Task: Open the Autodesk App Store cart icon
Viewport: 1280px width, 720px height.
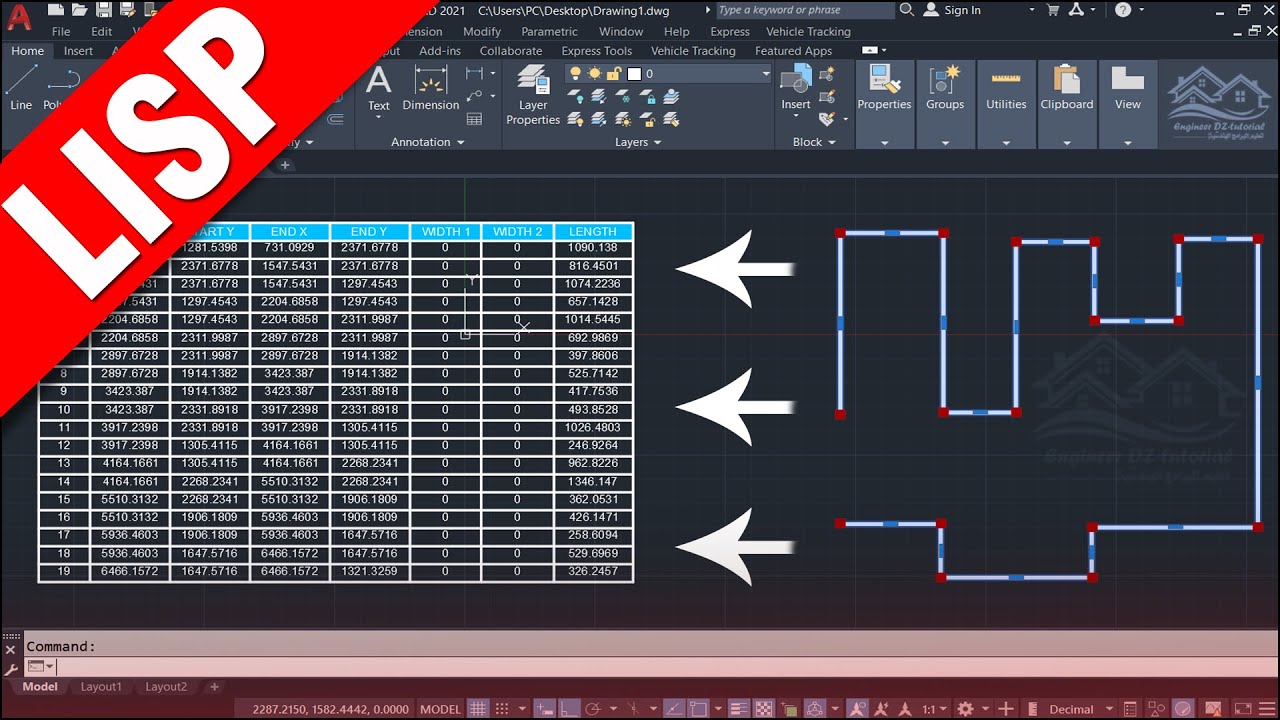Action: (x=1053, y=10)
